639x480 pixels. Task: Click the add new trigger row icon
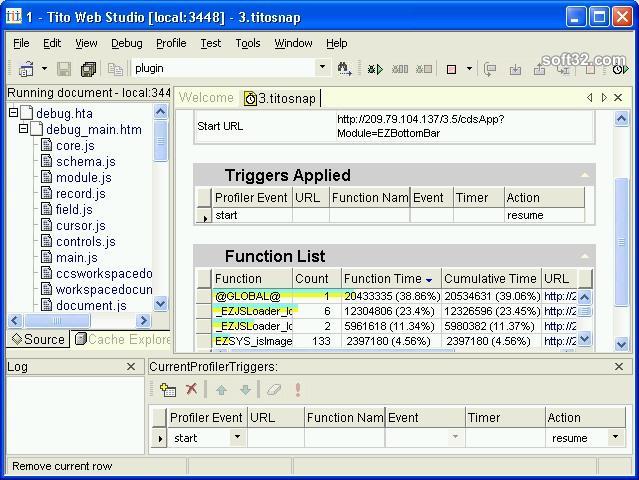point(168,390)
